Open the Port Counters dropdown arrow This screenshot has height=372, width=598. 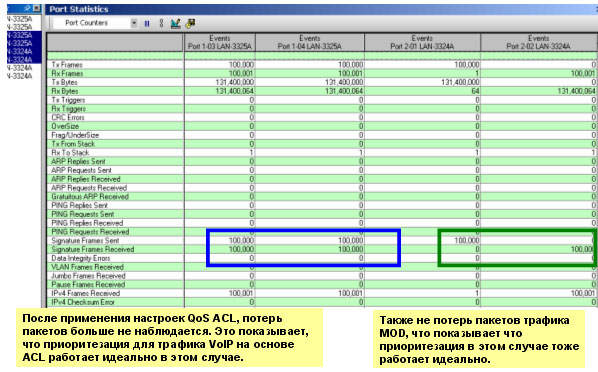point(133,23)
